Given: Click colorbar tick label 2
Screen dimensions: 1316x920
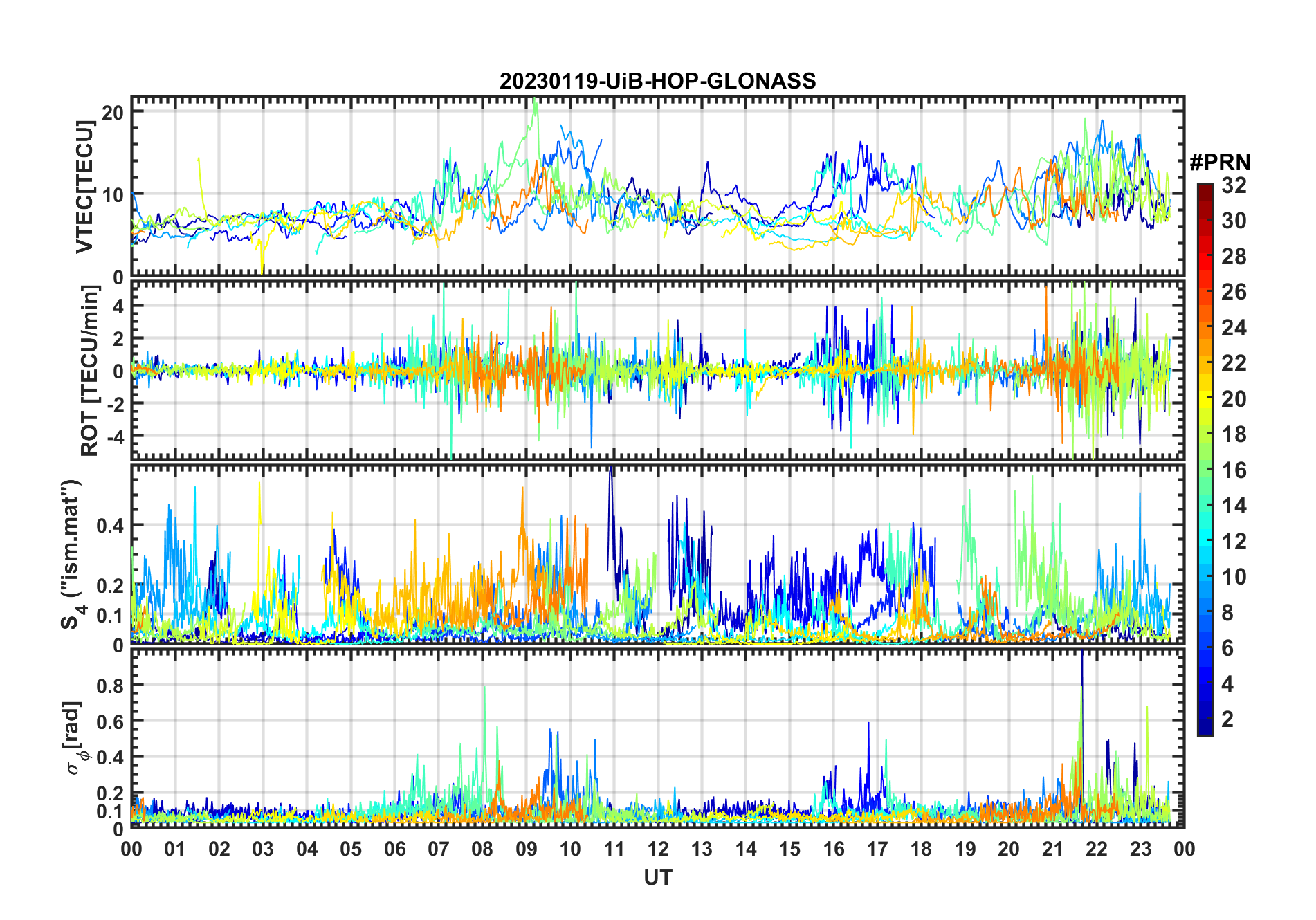Looking at the screenshot, I should 1227,719.
